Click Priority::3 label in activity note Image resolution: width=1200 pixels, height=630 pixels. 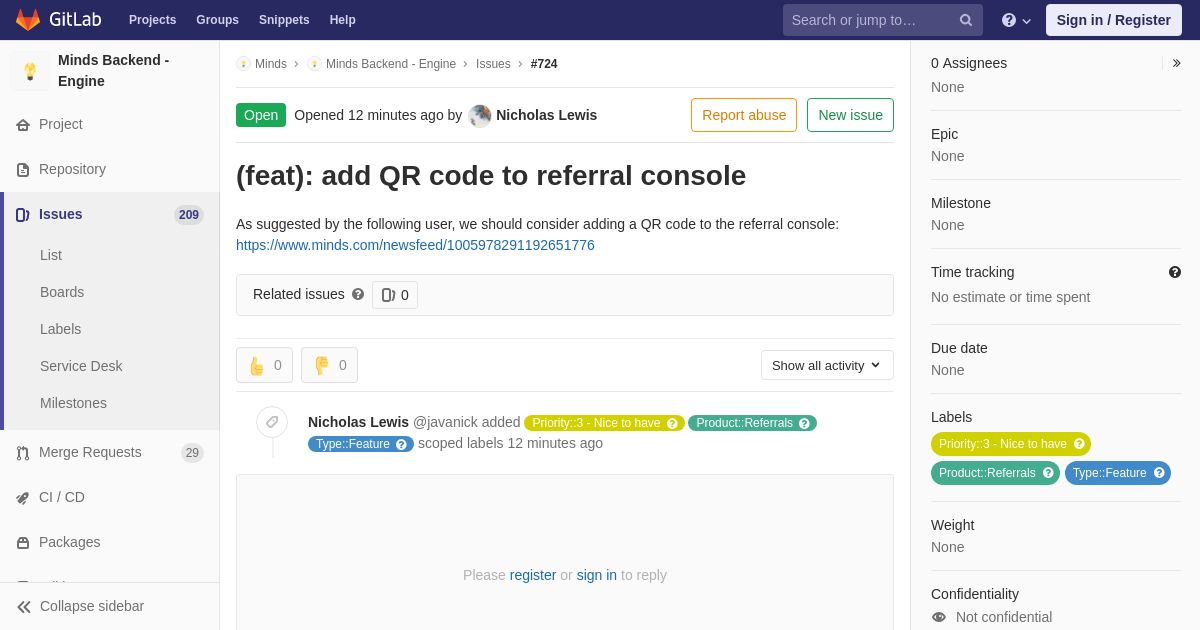[x=596, y=423]
